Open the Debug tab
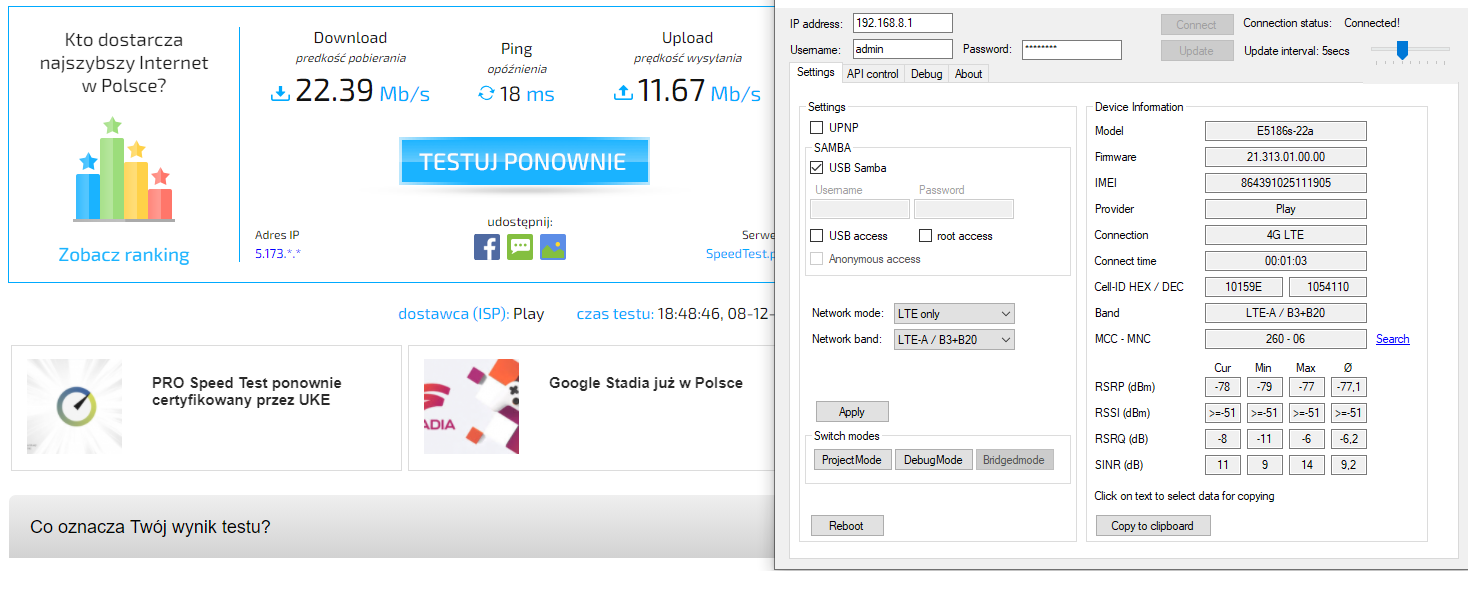The height and width of the screenshot is (594, 1468). [x=926, y=73]
